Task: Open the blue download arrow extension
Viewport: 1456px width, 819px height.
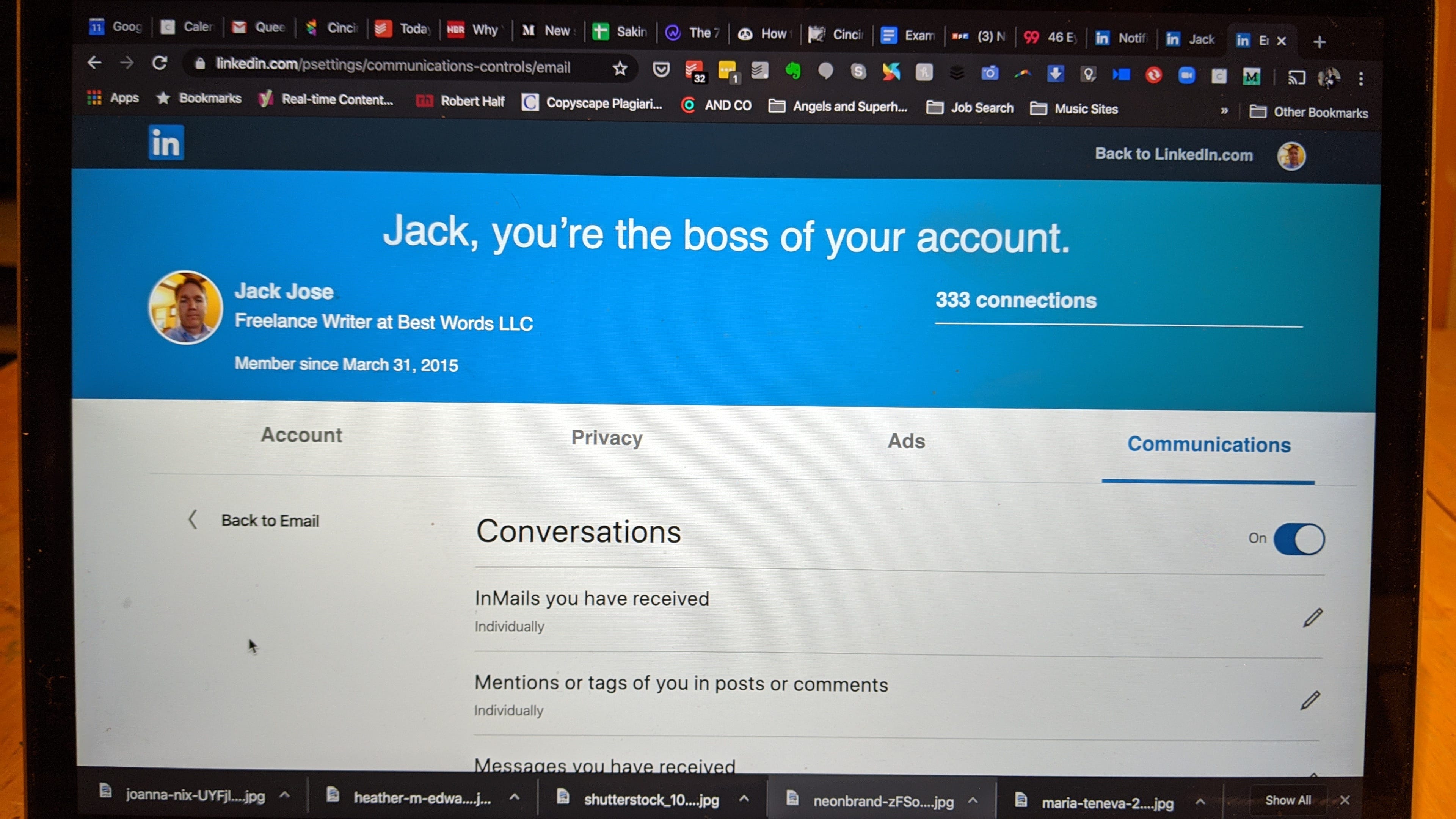Action: click(1055, 74)
